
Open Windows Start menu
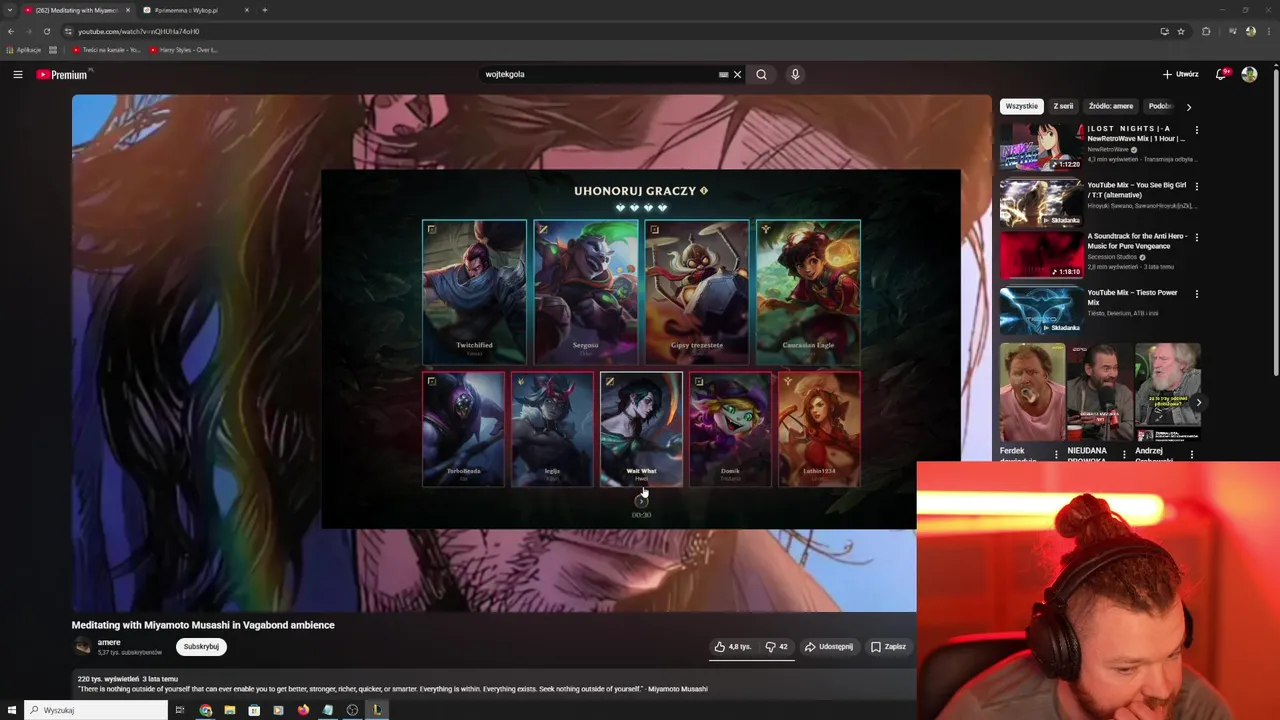[11, 710]
